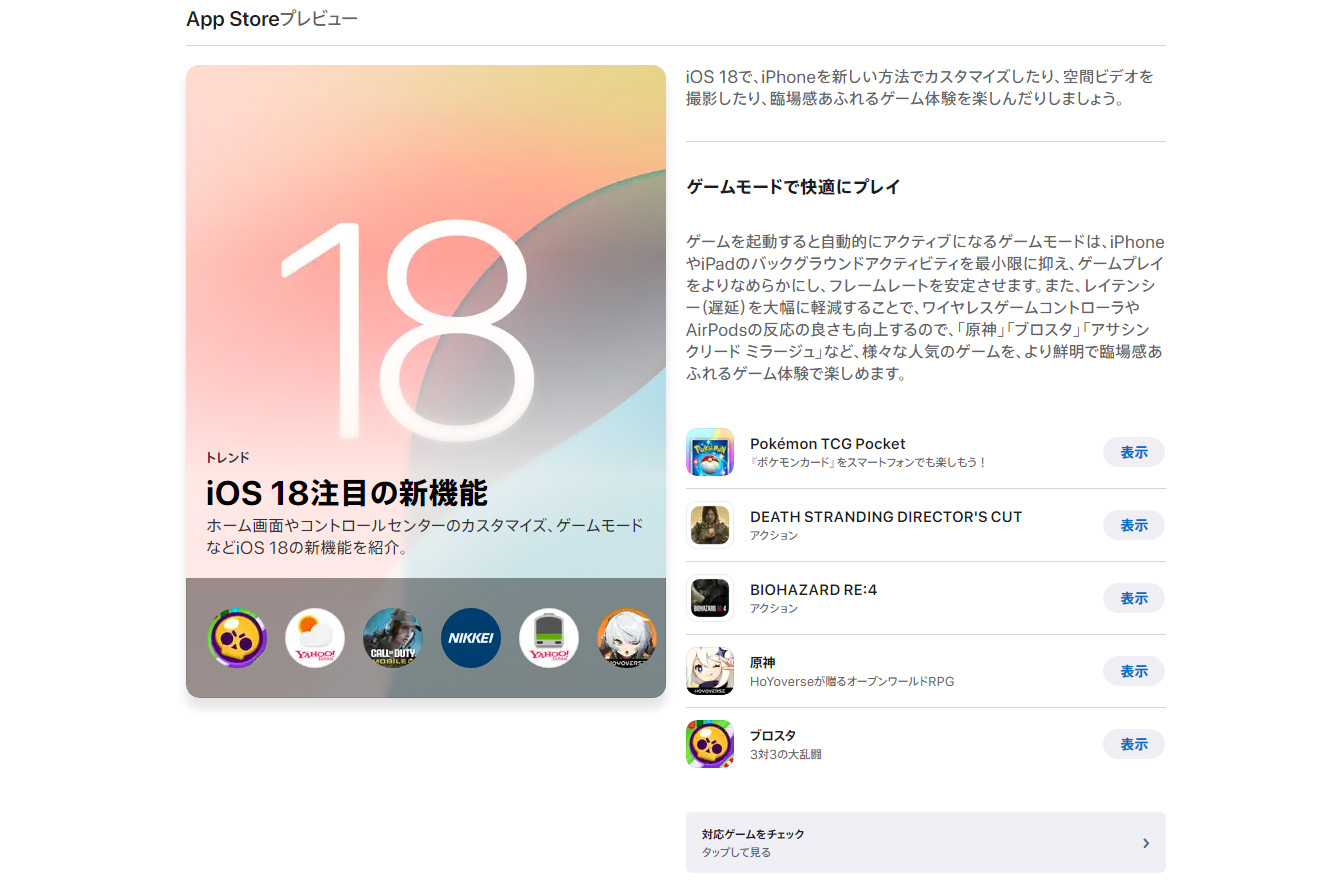Open the DEATH STRANDING DIRECTOR'S CUT title

click(885, 517)
